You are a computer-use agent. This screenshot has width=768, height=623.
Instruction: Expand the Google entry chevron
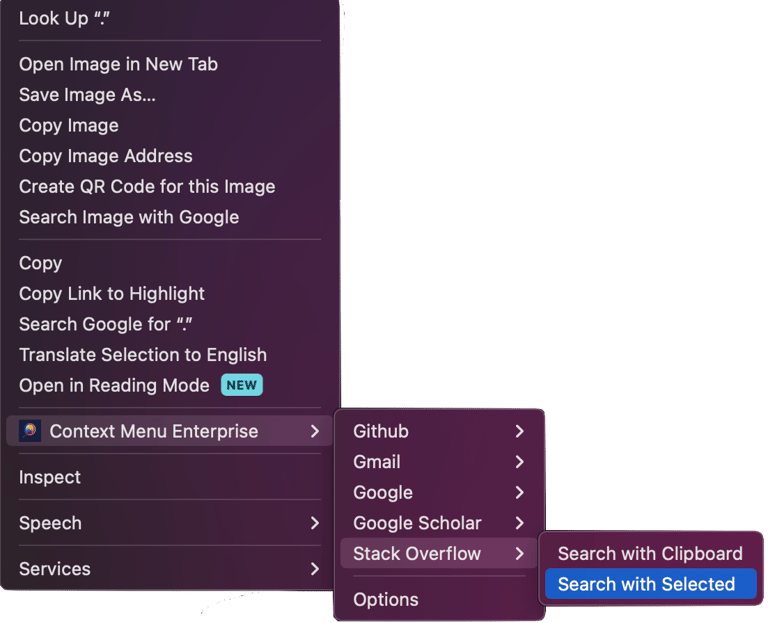click(x=520, y=493)
